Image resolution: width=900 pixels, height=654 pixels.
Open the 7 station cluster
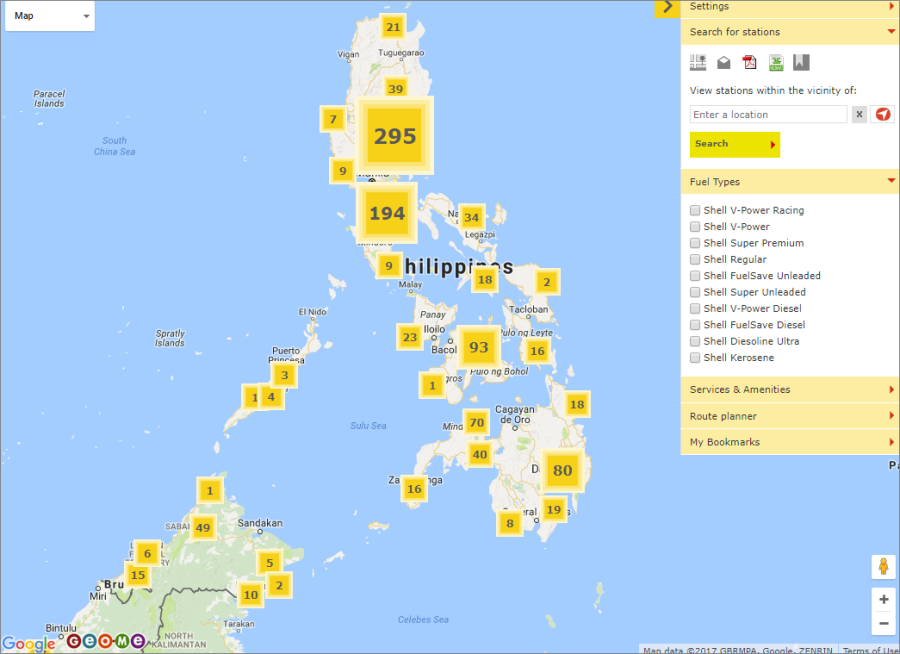pos(333,119)
